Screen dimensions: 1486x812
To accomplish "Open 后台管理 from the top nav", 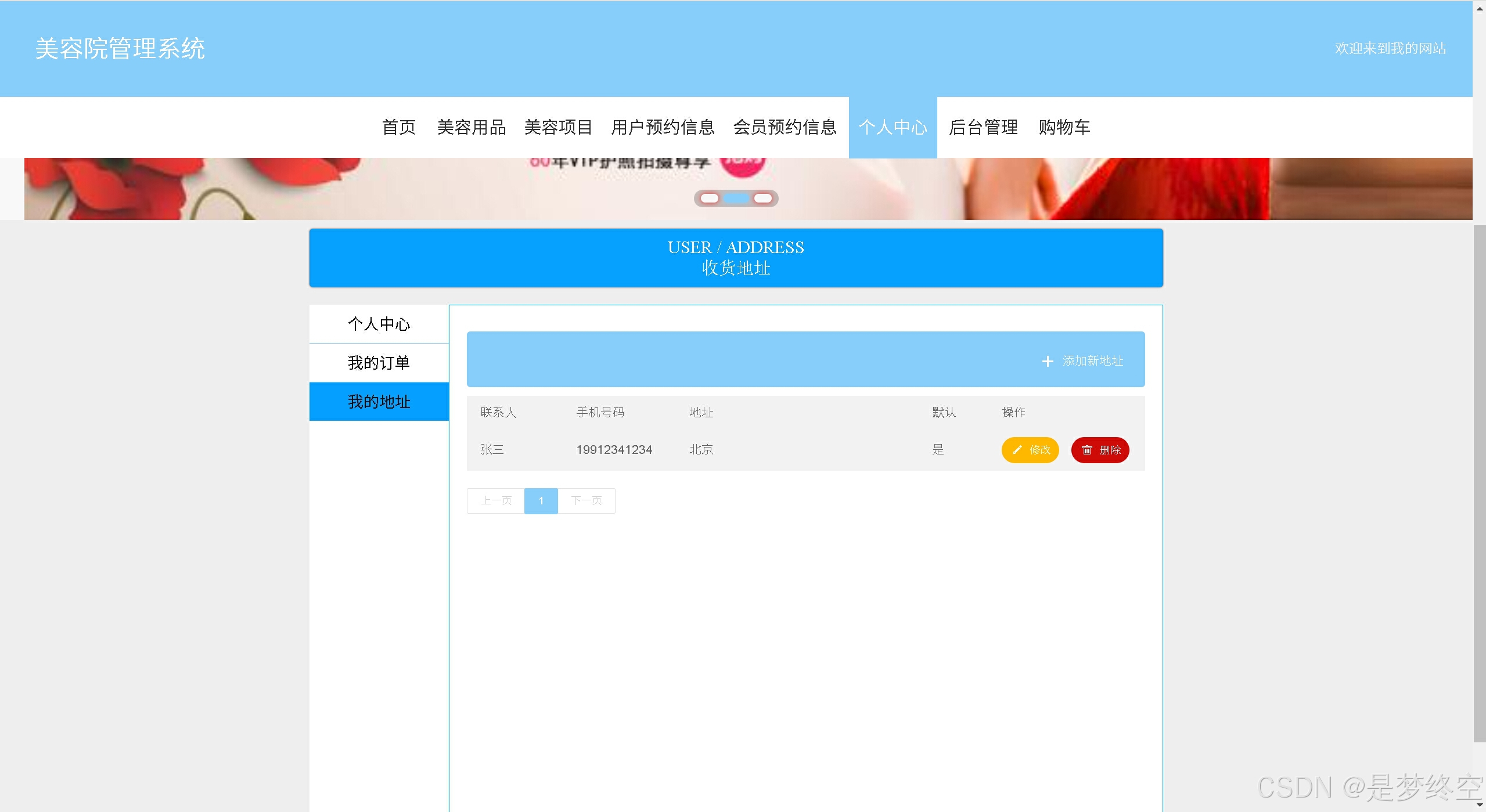I will tap(983, 127).
